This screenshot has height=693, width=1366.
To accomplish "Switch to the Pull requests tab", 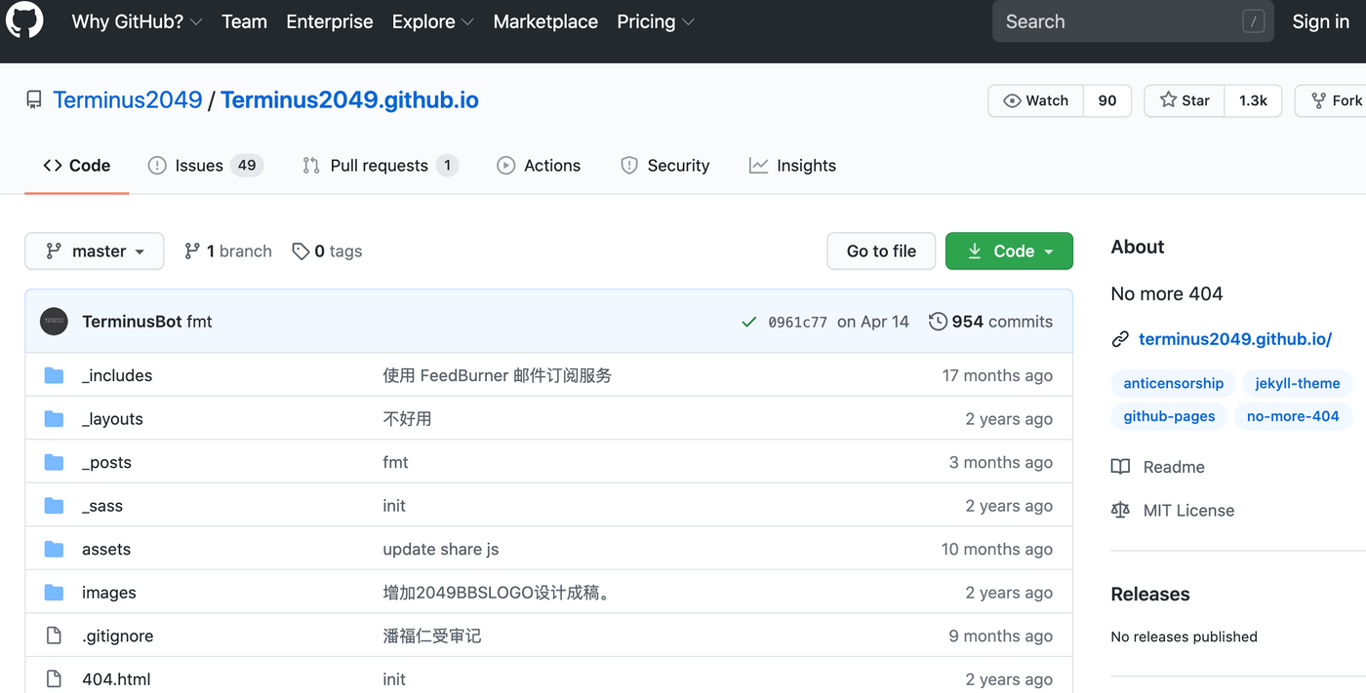I will tap(380, 166).
